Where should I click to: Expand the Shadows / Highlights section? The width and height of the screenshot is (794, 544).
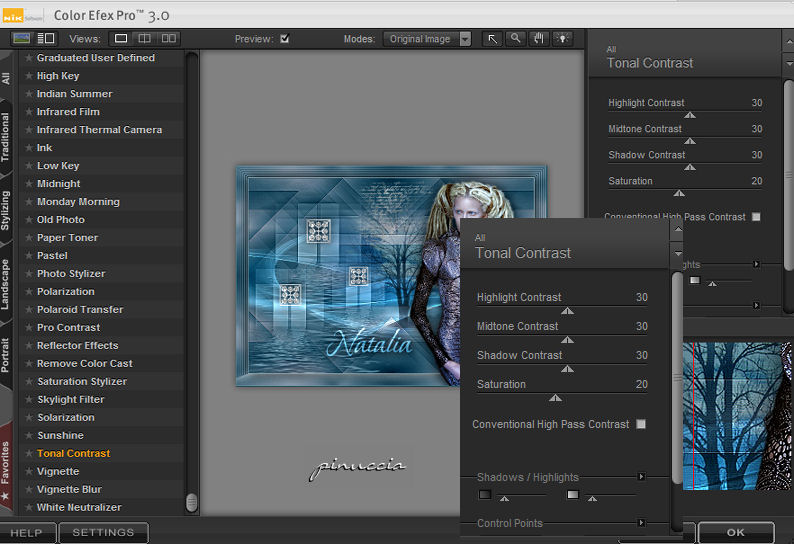[641, 477]
